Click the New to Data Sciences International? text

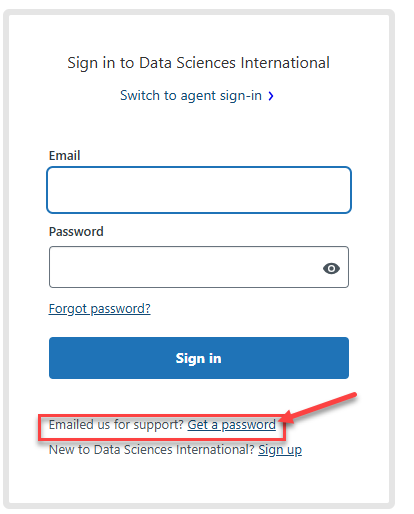coord(152,450)
